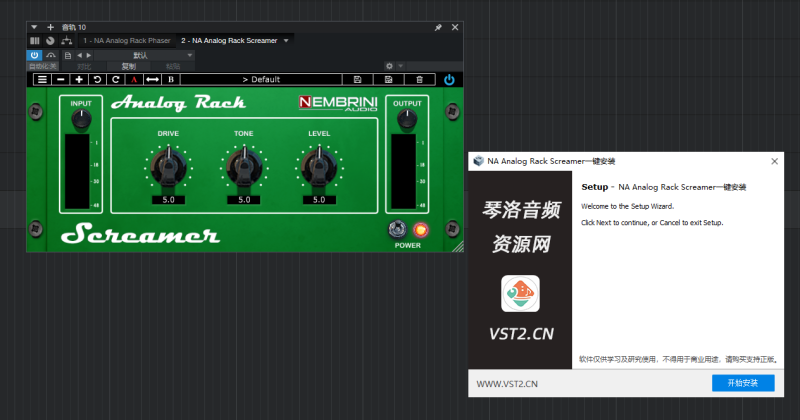
Task: Close the NA Analog Rack Screamer setup dialog
Action: tap(774, 161)
